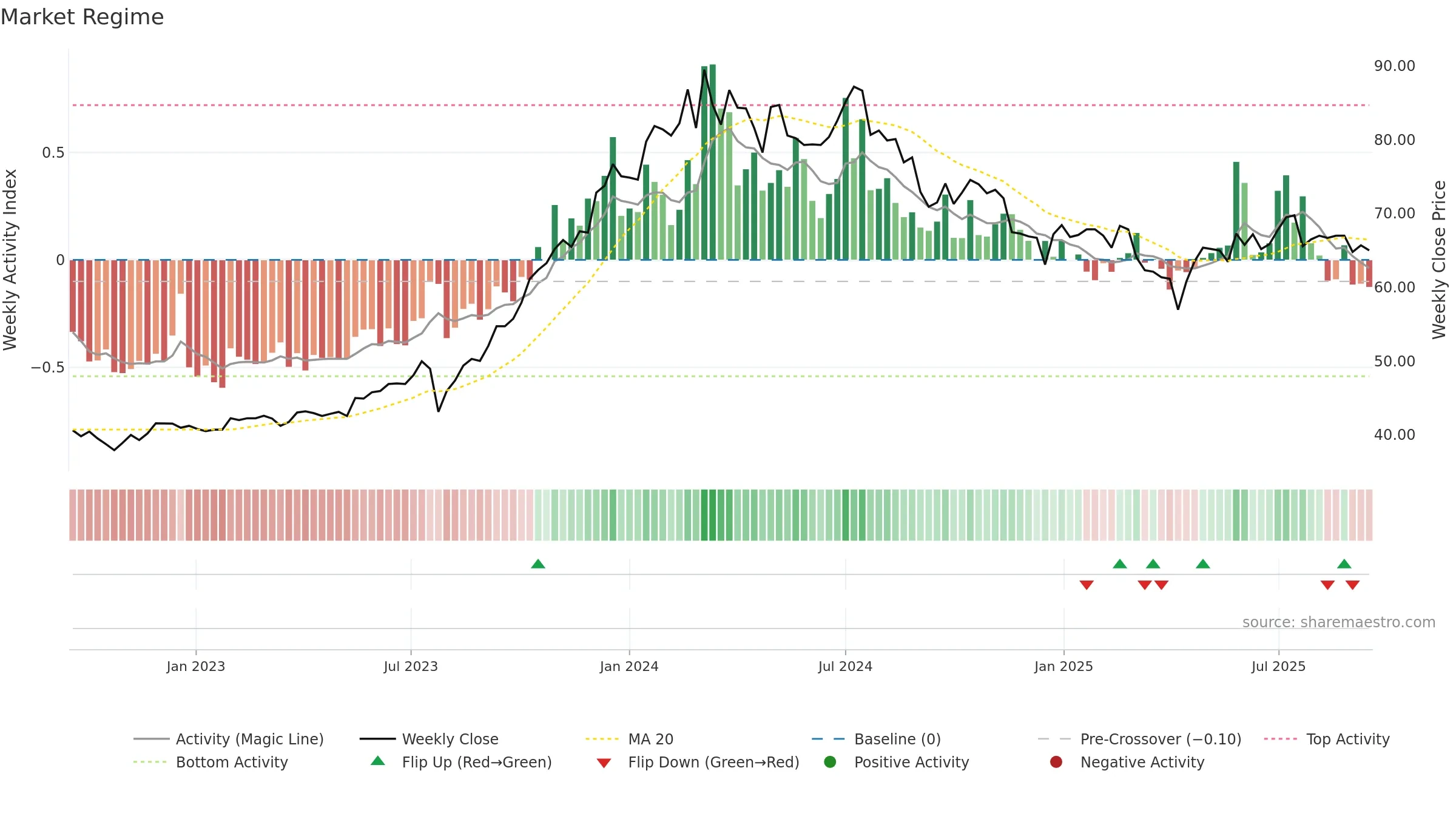The height and width of the screenshot is (819, 1456).
Task: Click the 0.5 activity index axis value
Action: [x=53, y=152]
